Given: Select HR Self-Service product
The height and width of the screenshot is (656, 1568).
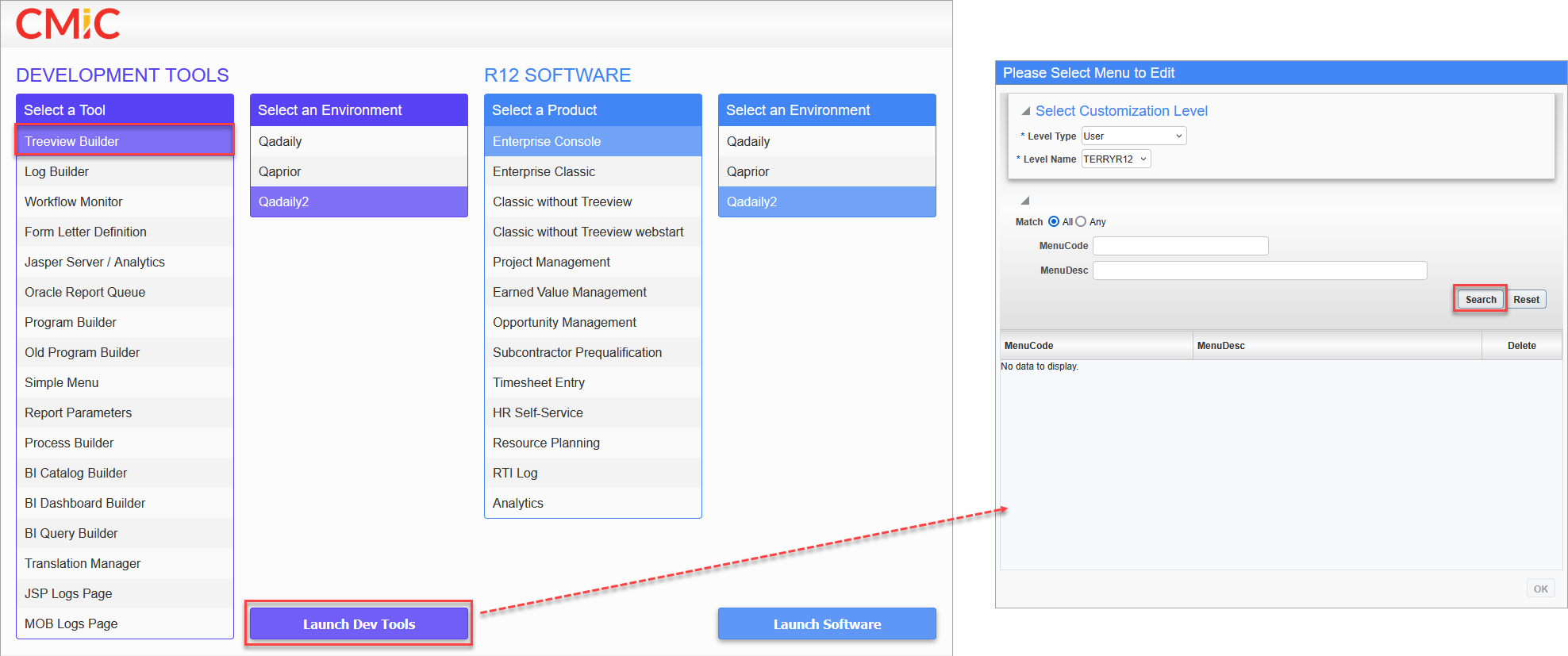Looking at the screenshot, I should pos(593,412).
